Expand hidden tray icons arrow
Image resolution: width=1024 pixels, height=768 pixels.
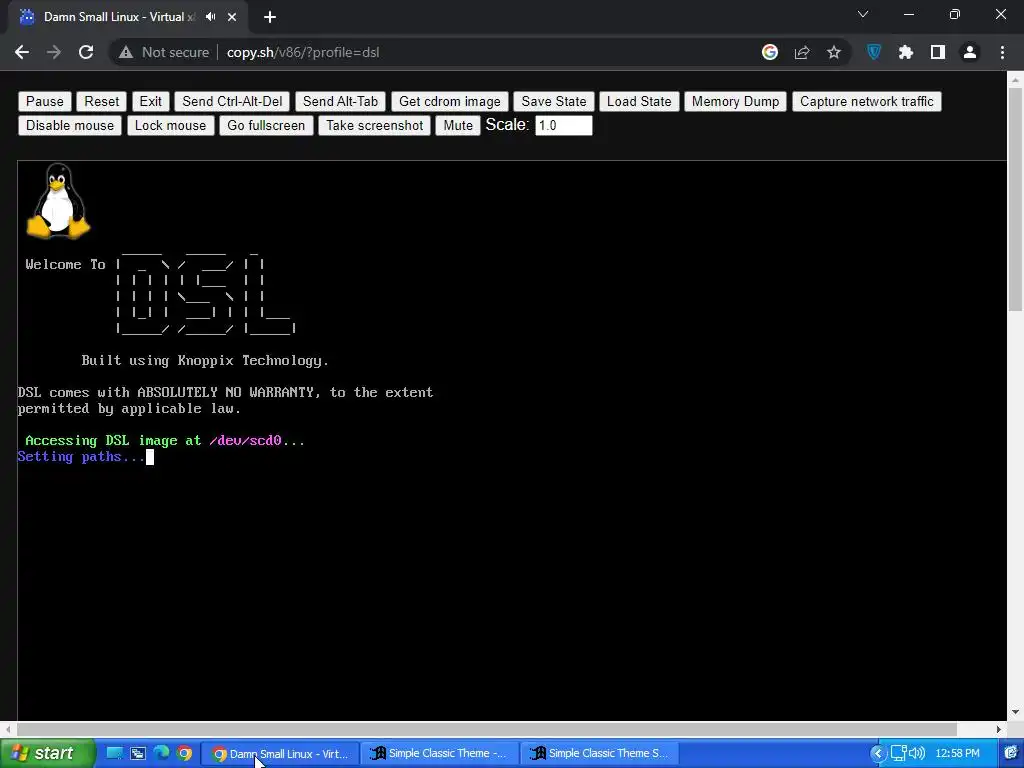878,754
